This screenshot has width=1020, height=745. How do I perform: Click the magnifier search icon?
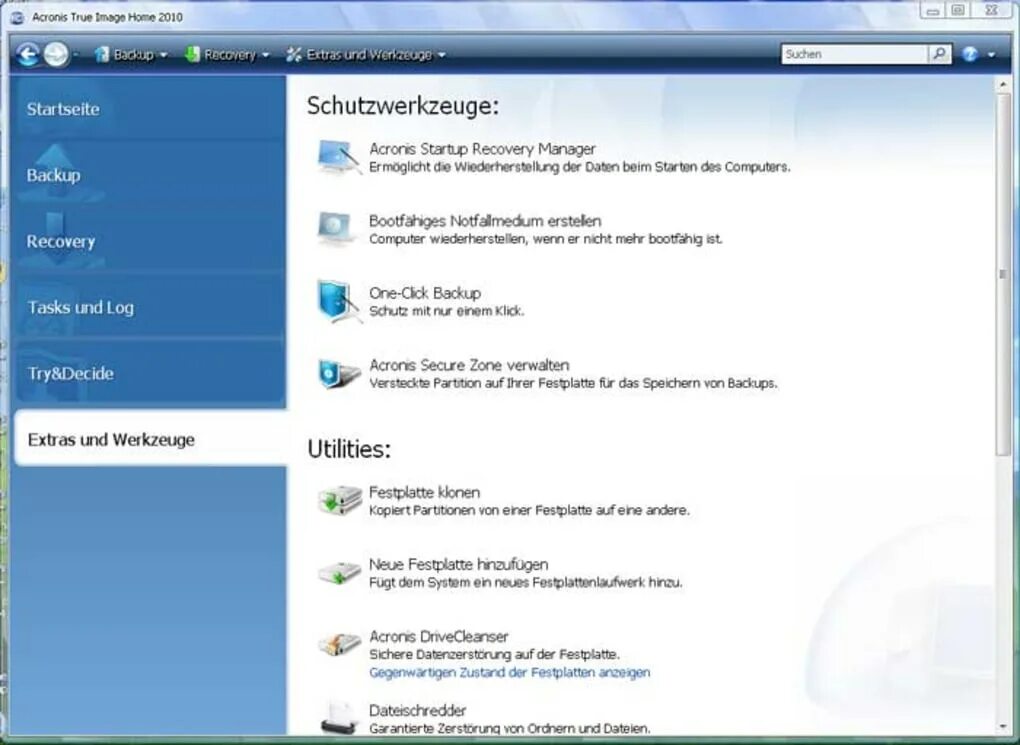pyautogui.click(x=939, y=54)
